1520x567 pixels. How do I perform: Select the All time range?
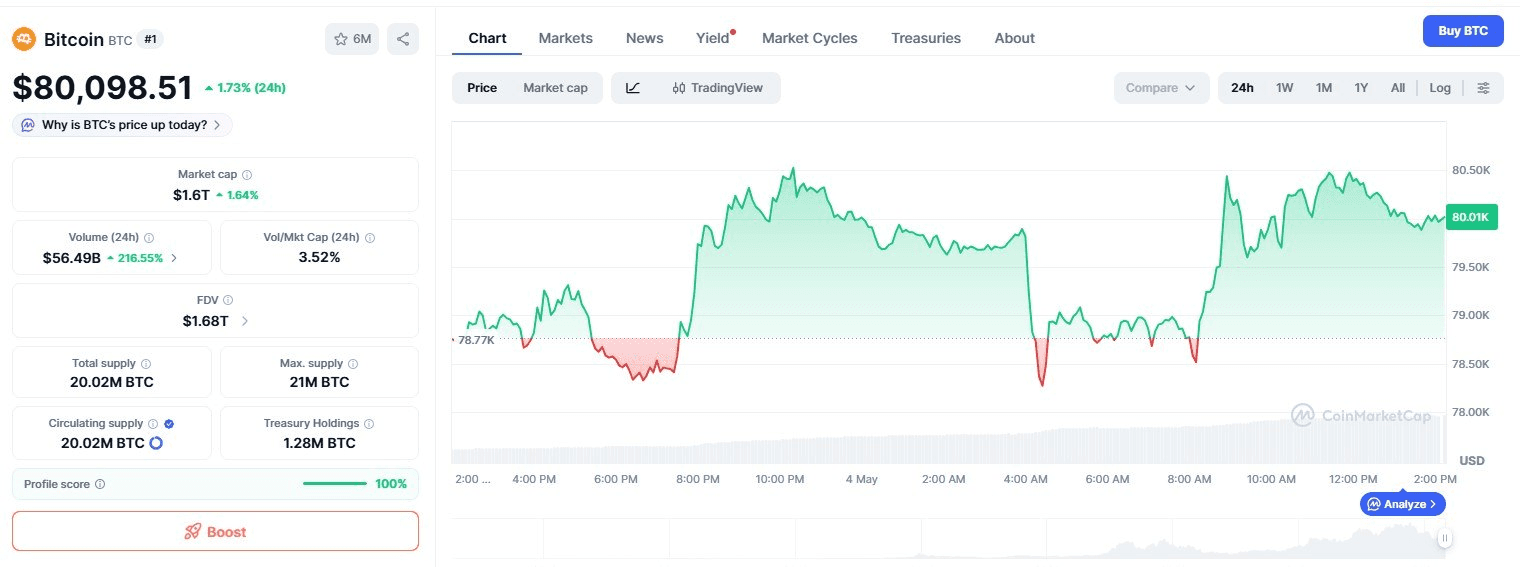point(1398,88)
